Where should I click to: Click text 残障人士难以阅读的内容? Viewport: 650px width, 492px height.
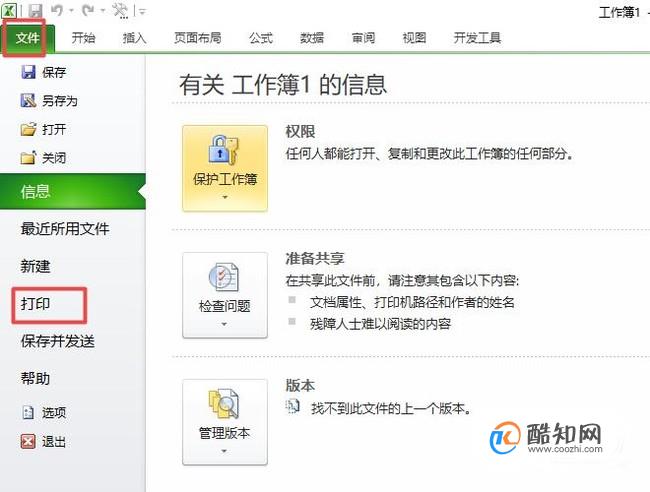point(381,323)
